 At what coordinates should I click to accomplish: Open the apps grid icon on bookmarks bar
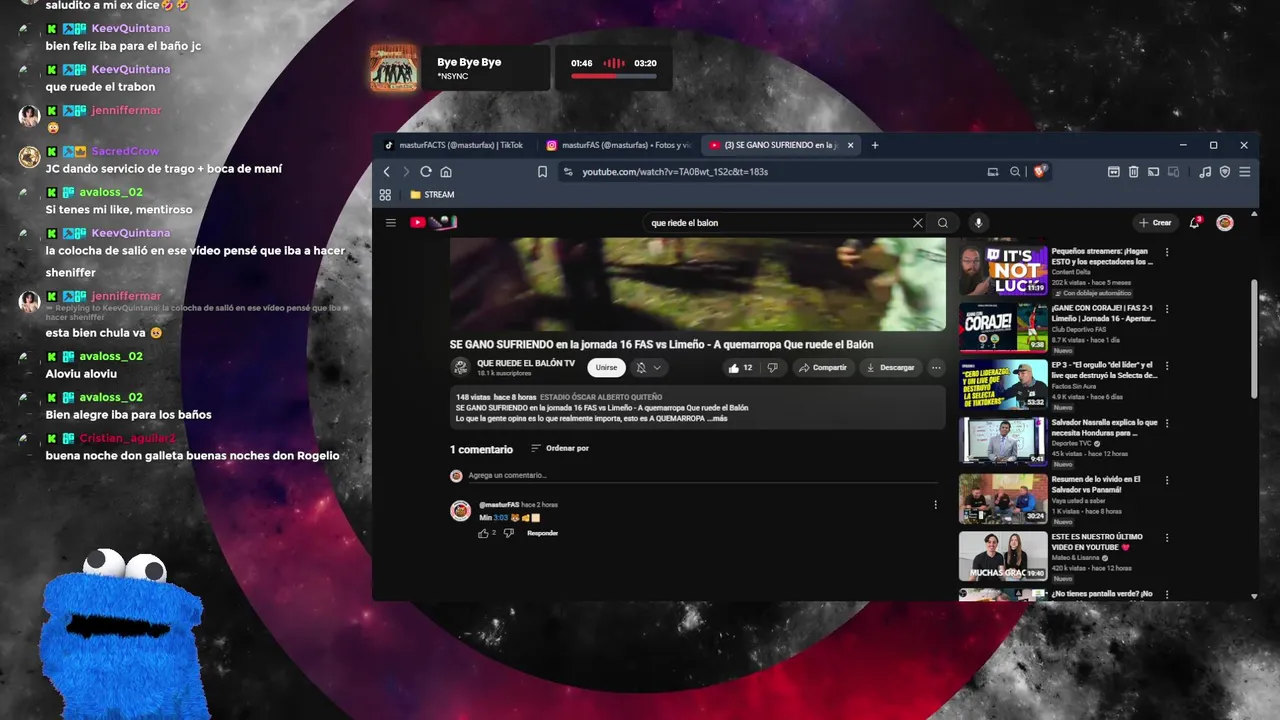[385, 195]
